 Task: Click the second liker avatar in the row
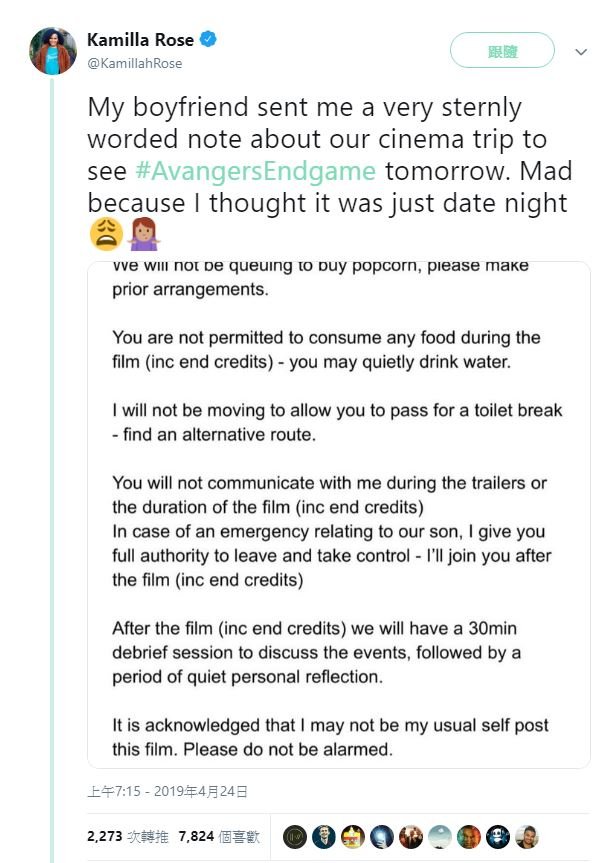click(322, 836)
